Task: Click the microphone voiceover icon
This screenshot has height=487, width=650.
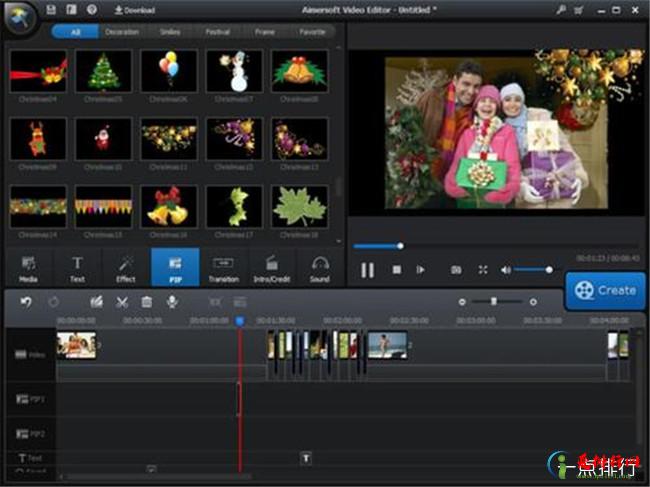Action: (x=172, y=302)
